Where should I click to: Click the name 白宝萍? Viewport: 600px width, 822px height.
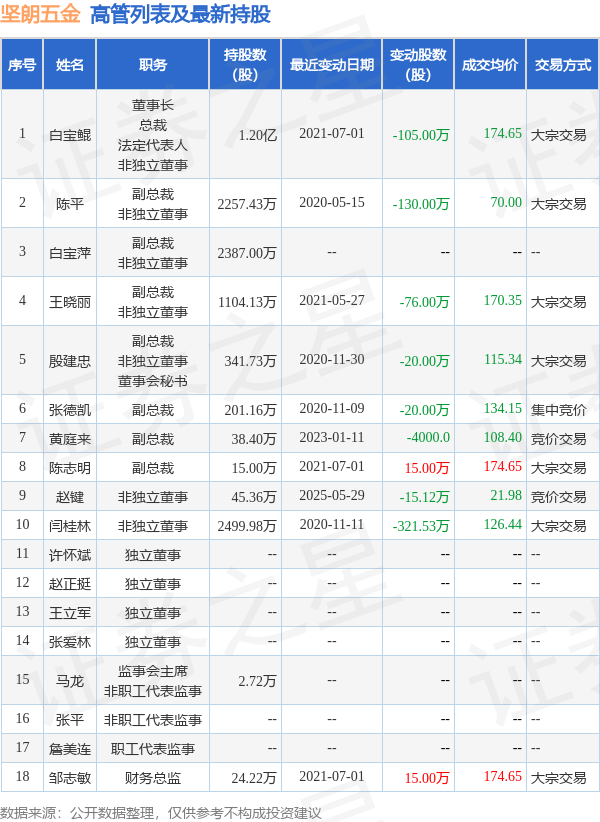click(x=70, y=253)
